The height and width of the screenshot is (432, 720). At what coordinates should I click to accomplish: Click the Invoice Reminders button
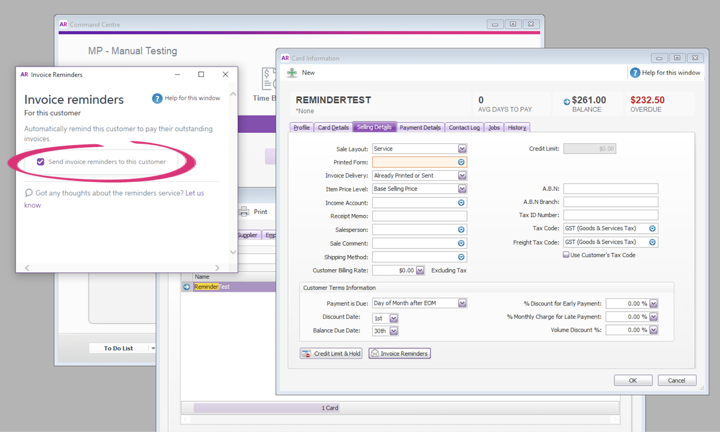pos(400,354)
